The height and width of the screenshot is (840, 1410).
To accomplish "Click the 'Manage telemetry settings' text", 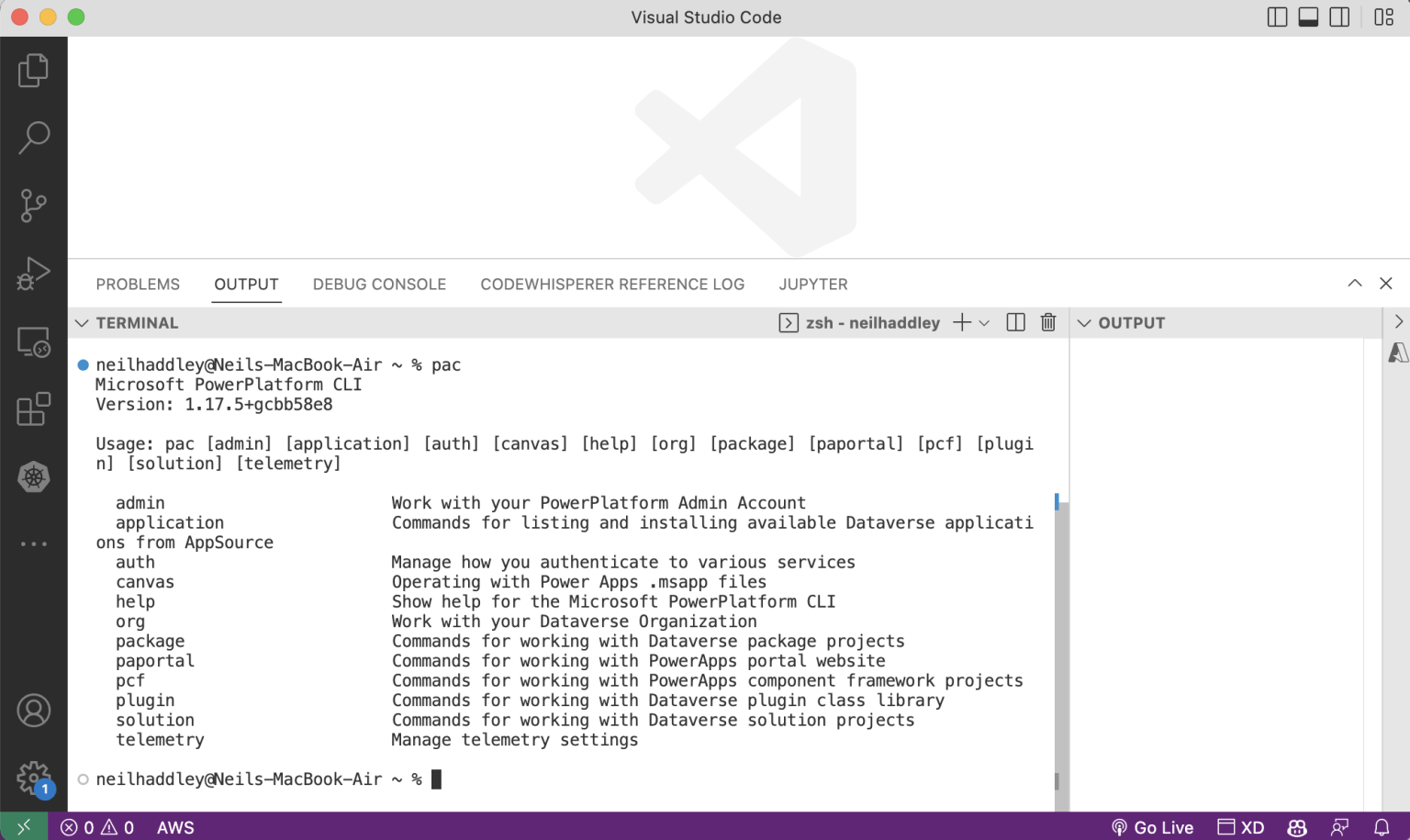I will tap(515, 740).
